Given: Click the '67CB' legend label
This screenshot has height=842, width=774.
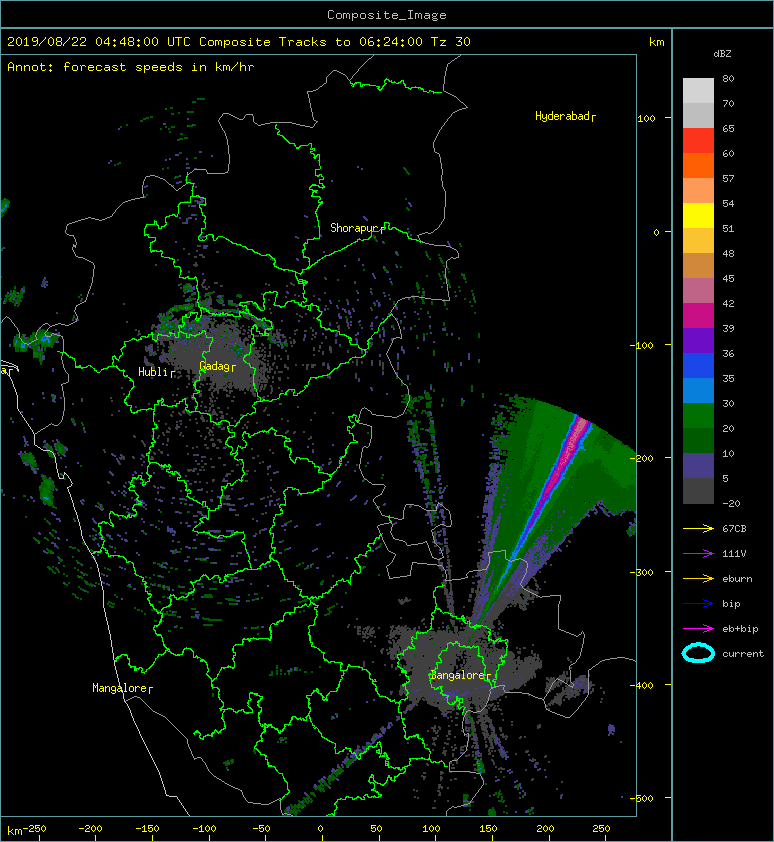Looking at the screenshot, I should pos(734,529).
